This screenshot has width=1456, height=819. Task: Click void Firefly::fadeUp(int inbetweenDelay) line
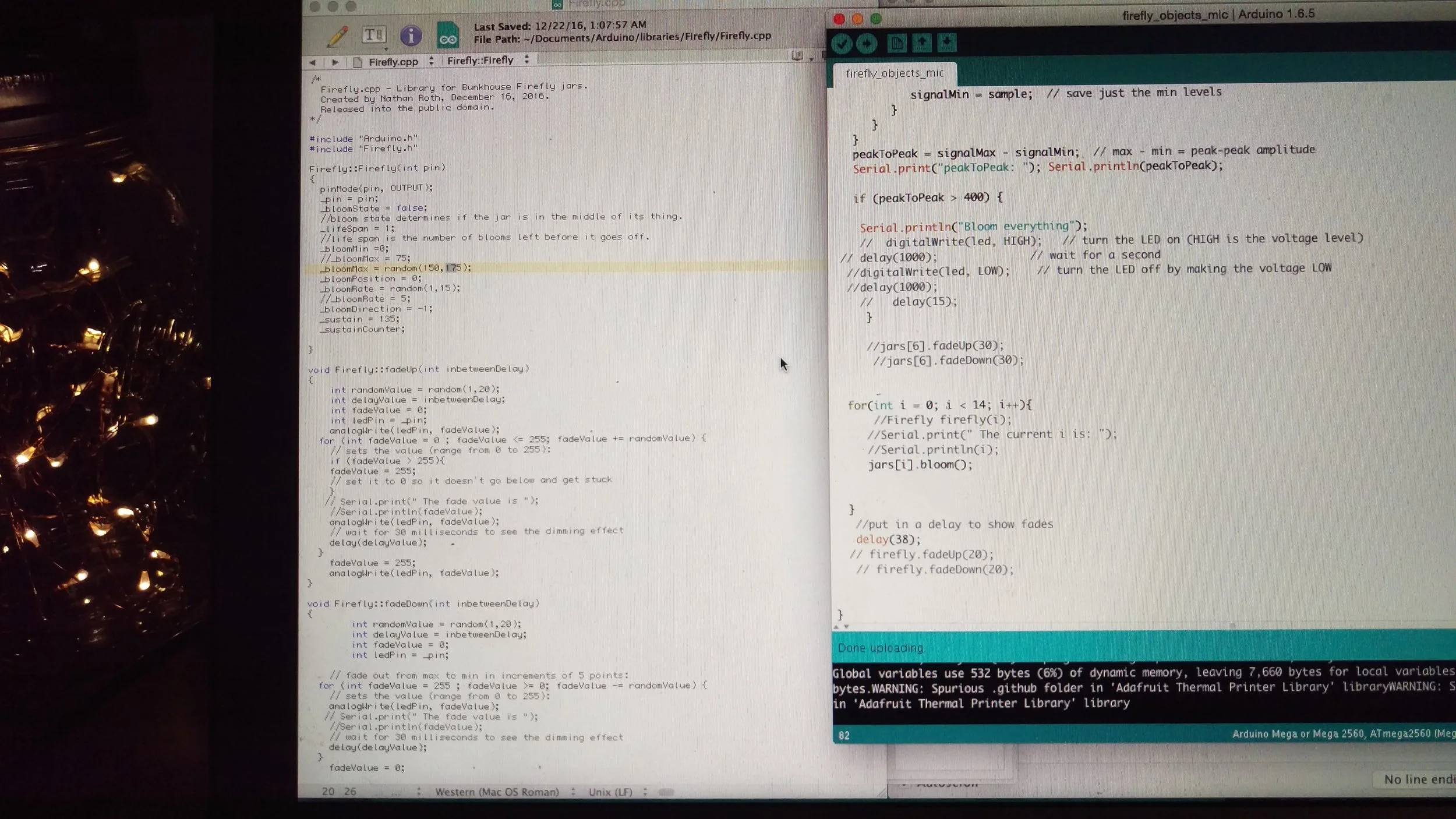pos(418,369)
